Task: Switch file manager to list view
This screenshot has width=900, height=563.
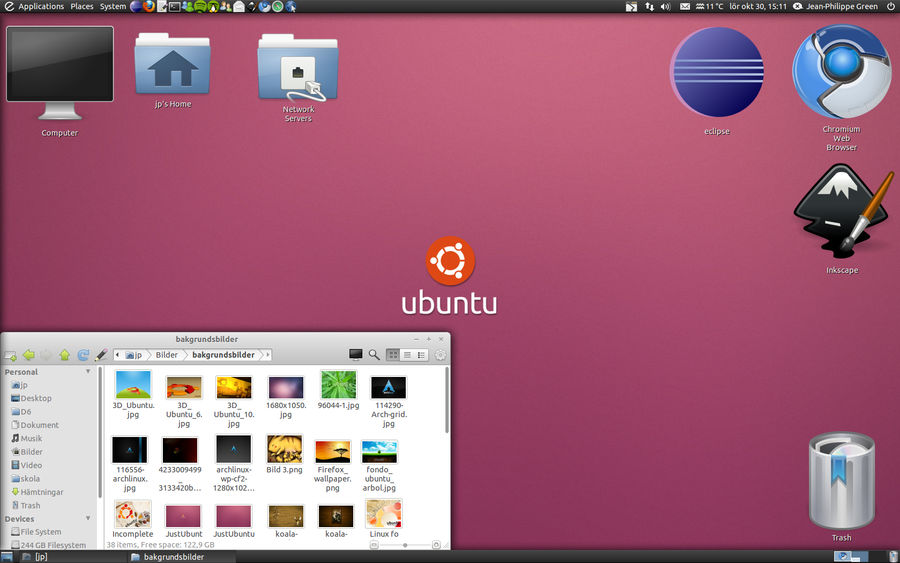Action: [x=407, y=355]
